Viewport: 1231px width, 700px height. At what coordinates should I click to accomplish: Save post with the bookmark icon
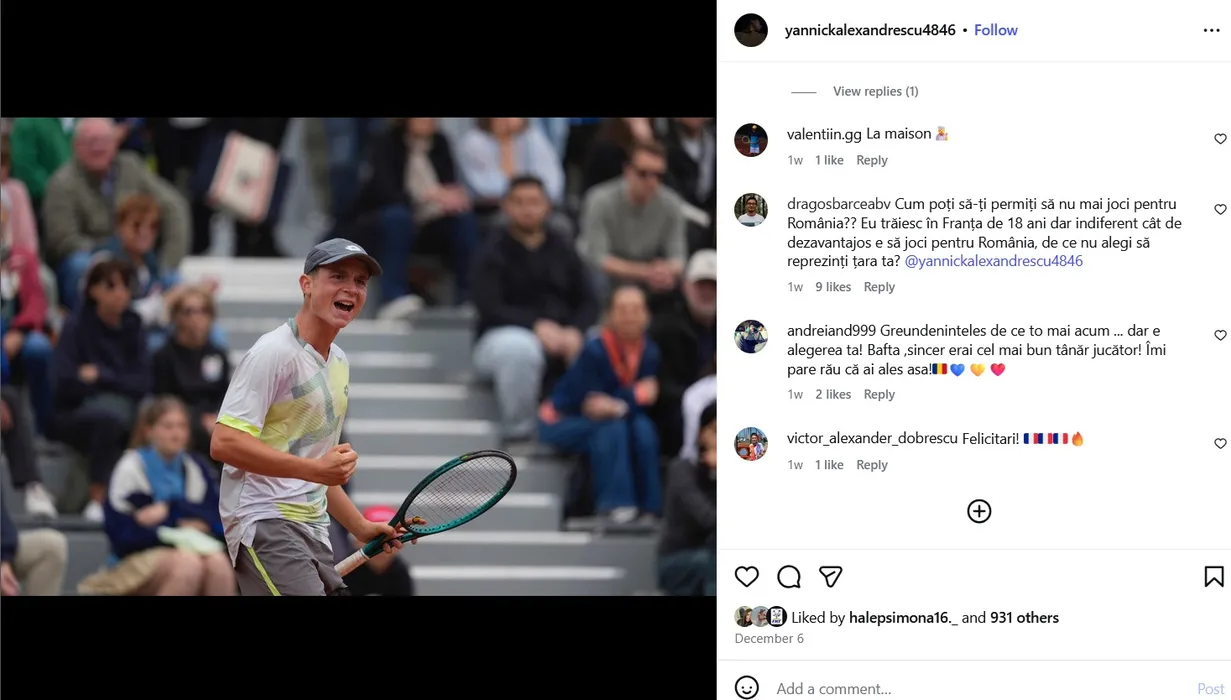(x=1214, y=576)
